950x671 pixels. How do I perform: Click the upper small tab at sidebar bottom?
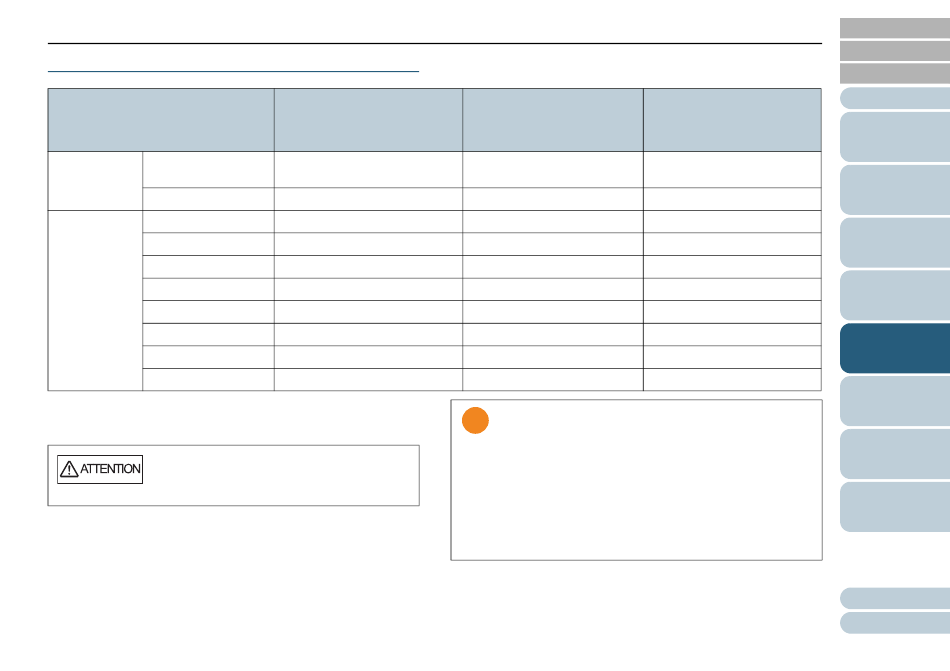click(x=895, y=598)
